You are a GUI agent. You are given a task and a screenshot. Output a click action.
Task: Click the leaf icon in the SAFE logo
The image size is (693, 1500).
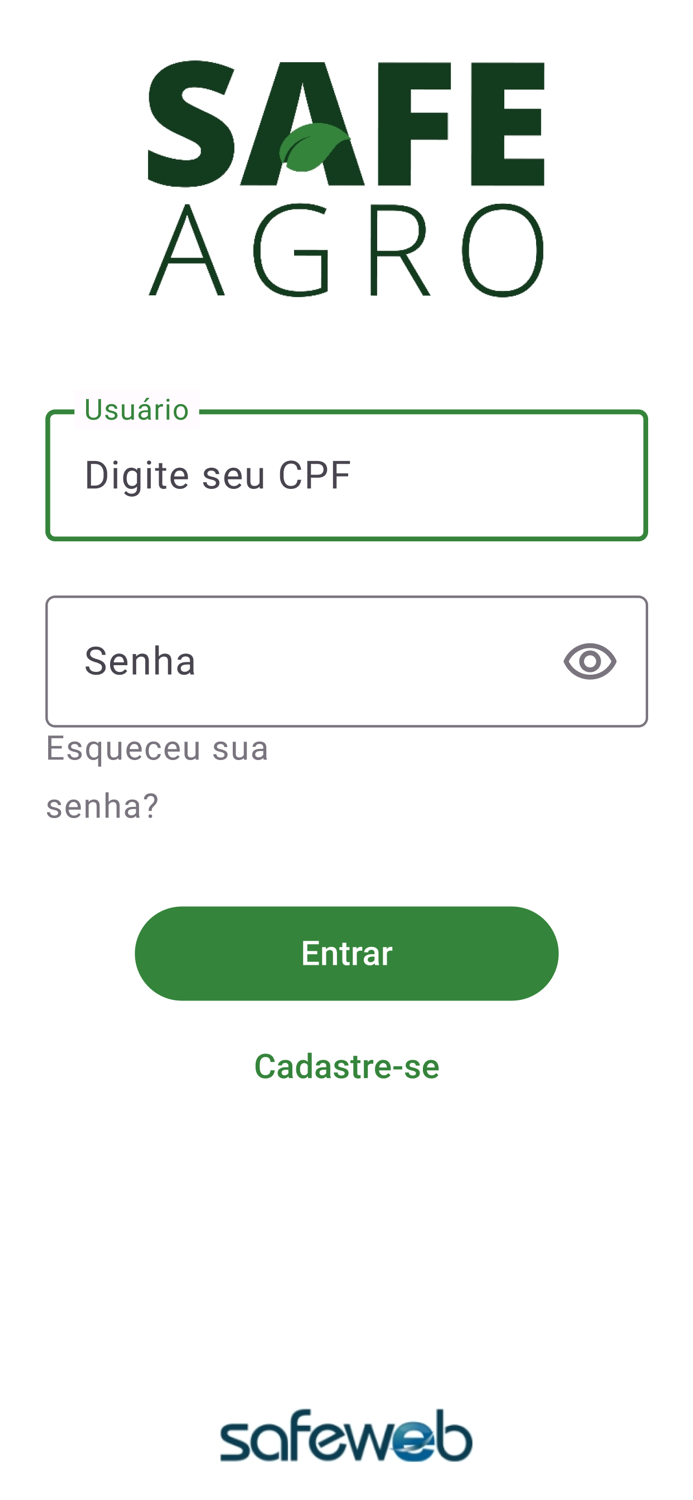click(313, 148)
